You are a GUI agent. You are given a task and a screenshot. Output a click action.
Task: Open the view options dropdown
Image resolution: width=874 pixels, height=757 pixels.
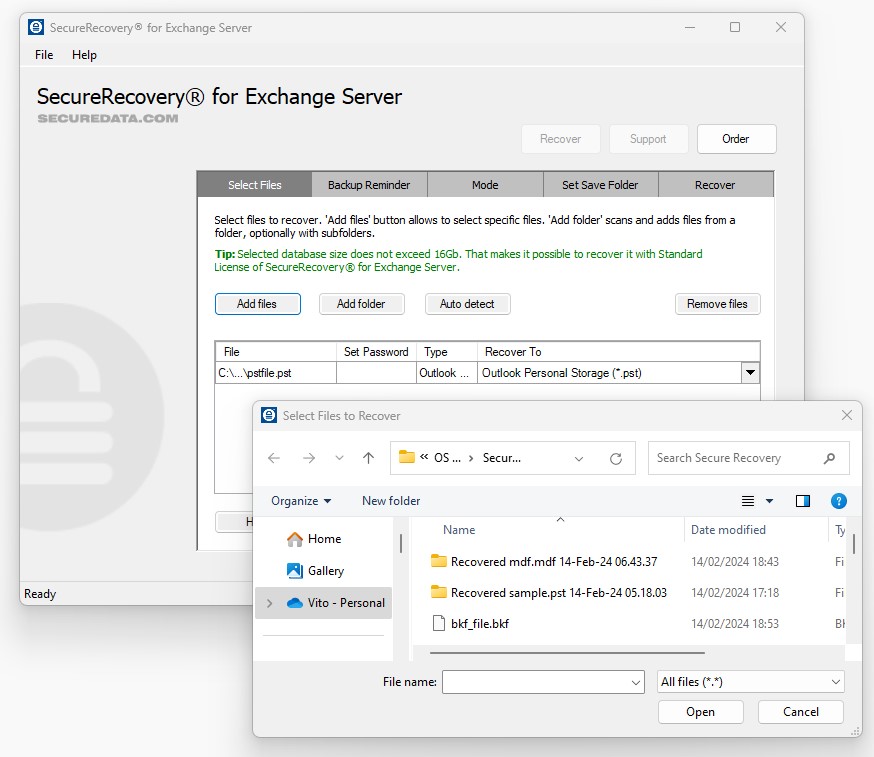point(769,501)
